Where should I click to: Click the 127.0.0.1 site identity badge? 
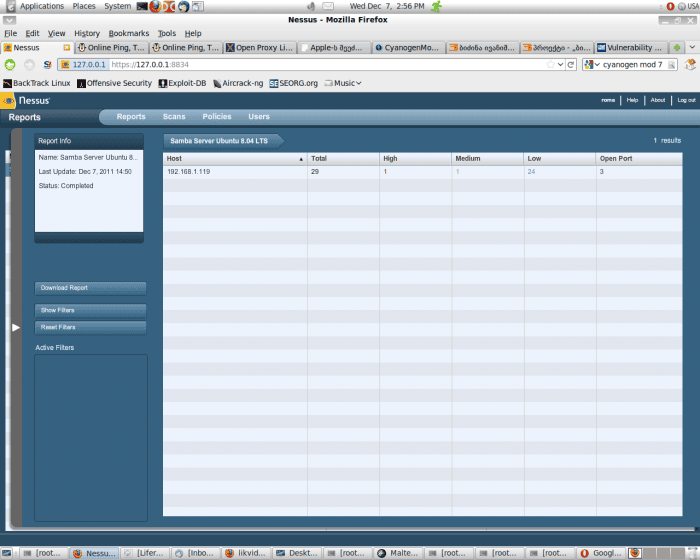click(84, 65)
